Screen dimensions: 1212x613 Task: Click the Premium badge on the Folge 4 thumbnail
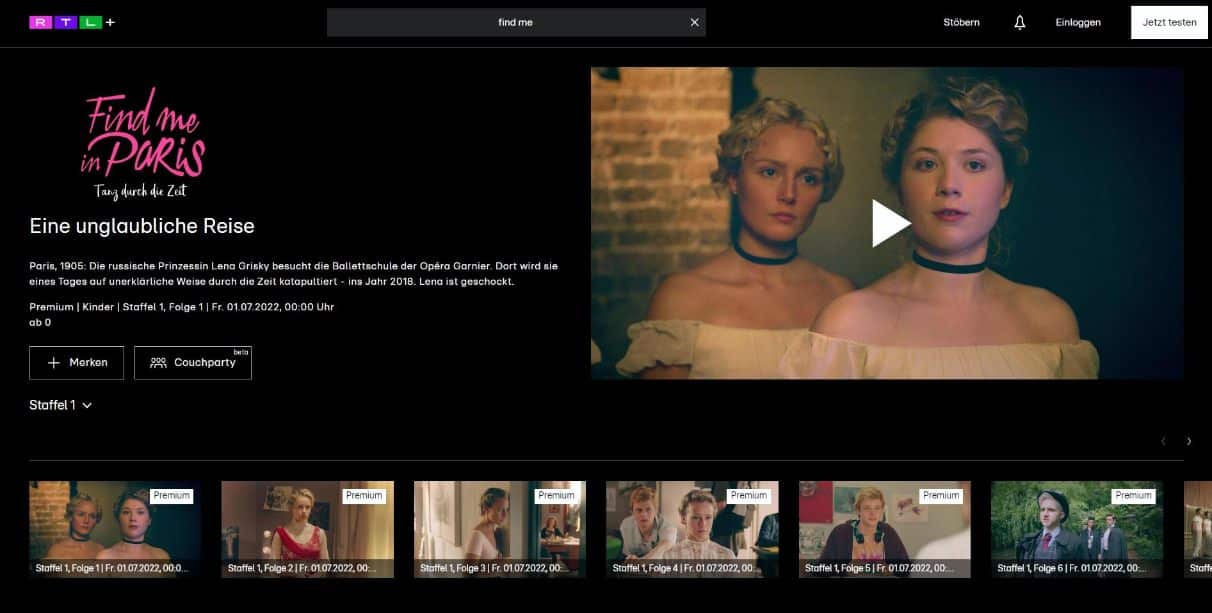(749, 495)
